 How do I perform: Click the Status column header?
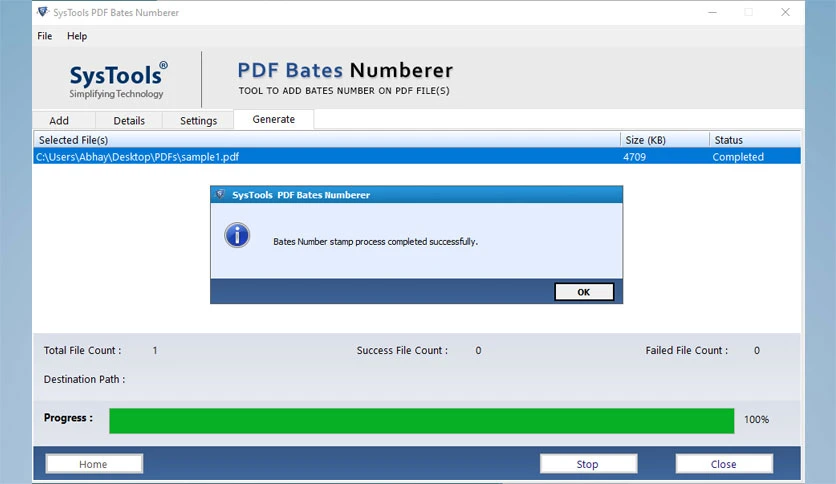pos(755,140)
